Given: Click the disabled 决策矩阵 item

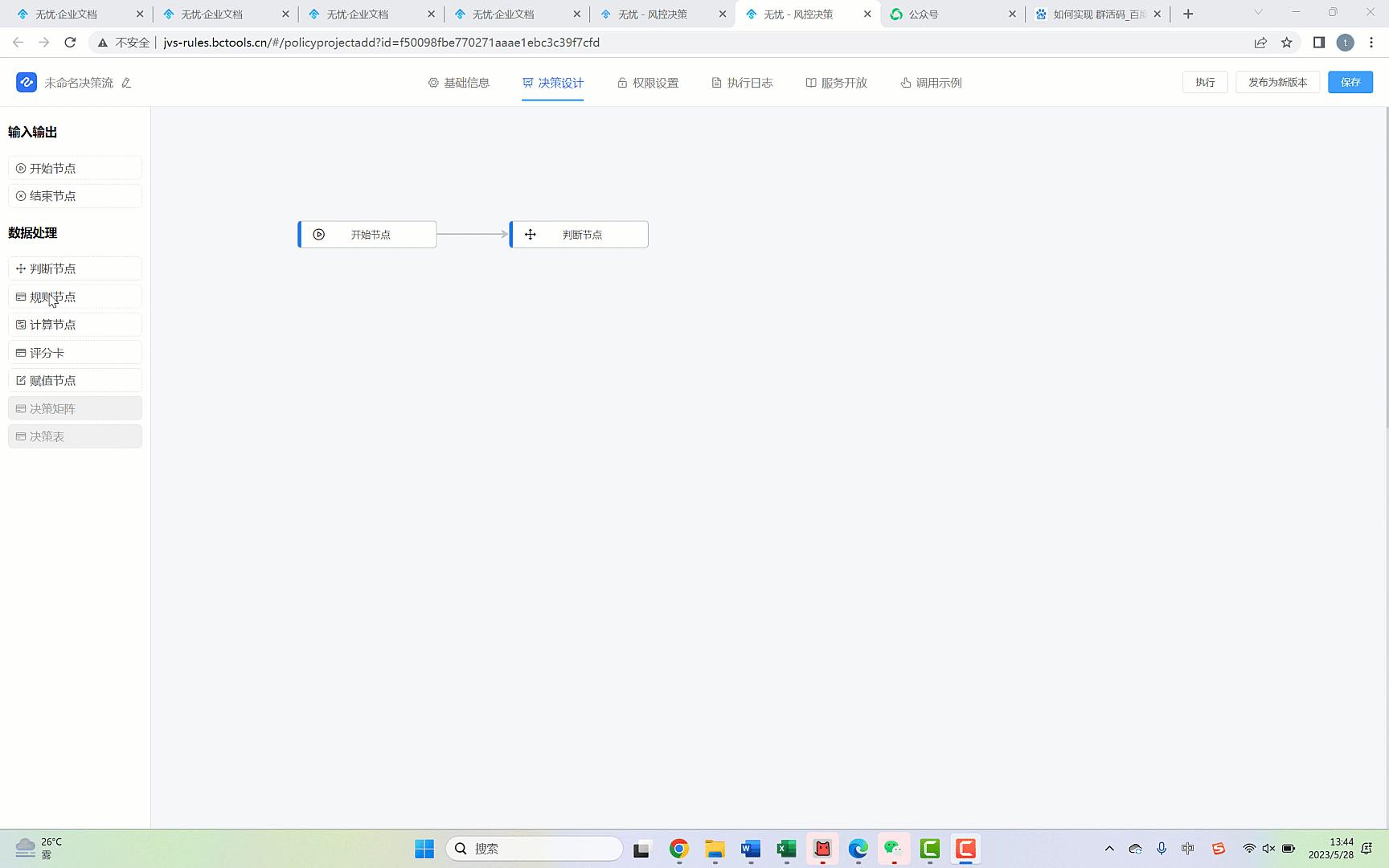Looking at the screenshot, I should (x=75, y=408).
